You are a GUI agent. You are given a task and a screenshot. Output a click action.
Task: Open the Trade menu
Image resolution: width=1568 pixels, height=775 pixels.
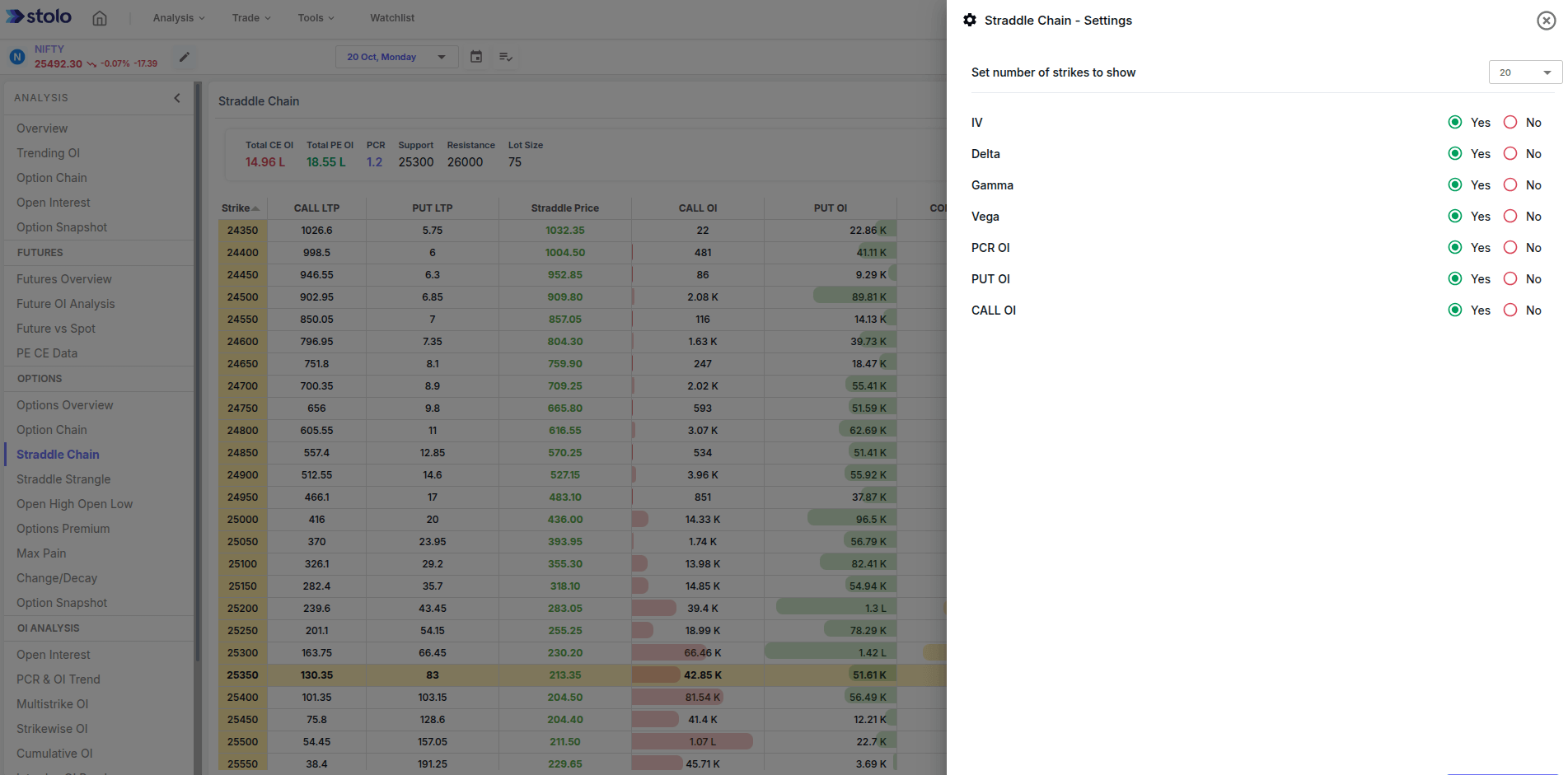tap(250, 18)
